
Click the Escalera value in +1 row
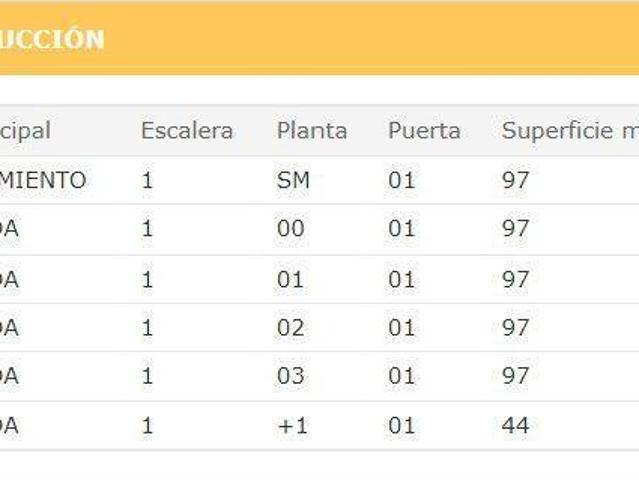148,425
